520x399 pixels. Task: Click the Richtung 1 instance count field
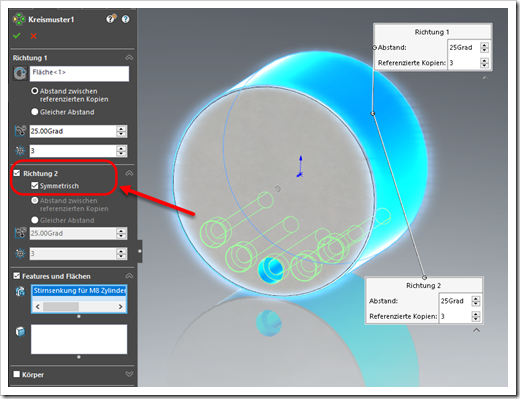coord(73,151)
